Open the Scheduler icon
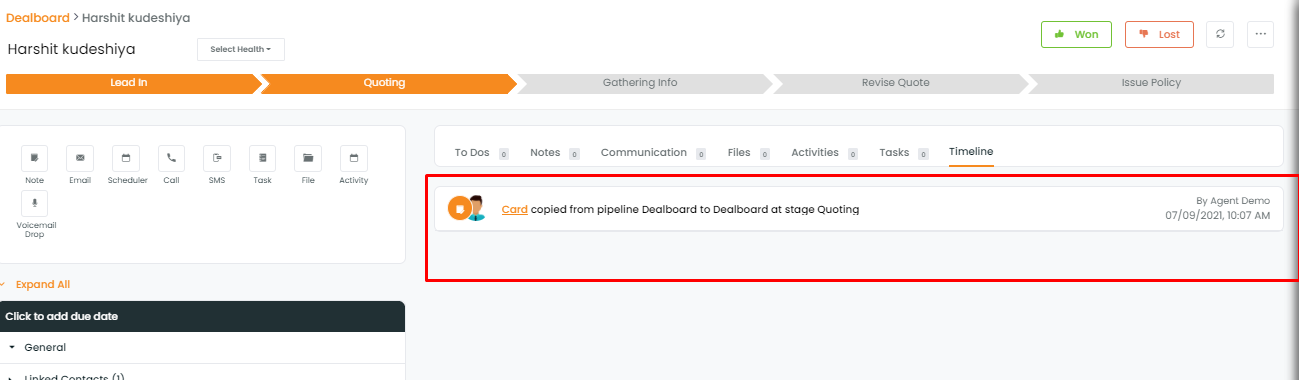The width and height of the screenshot is (1299, 380). coord(126,158)
